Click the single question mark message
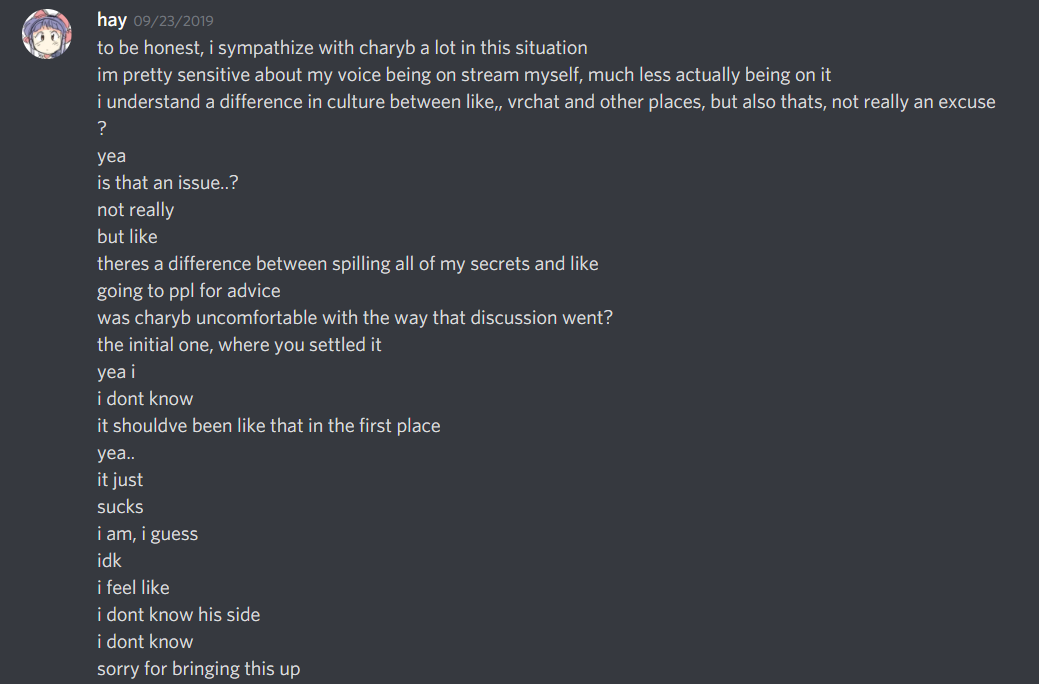The width and height of the screenshot is (1039, 684). tap(102, 129)
